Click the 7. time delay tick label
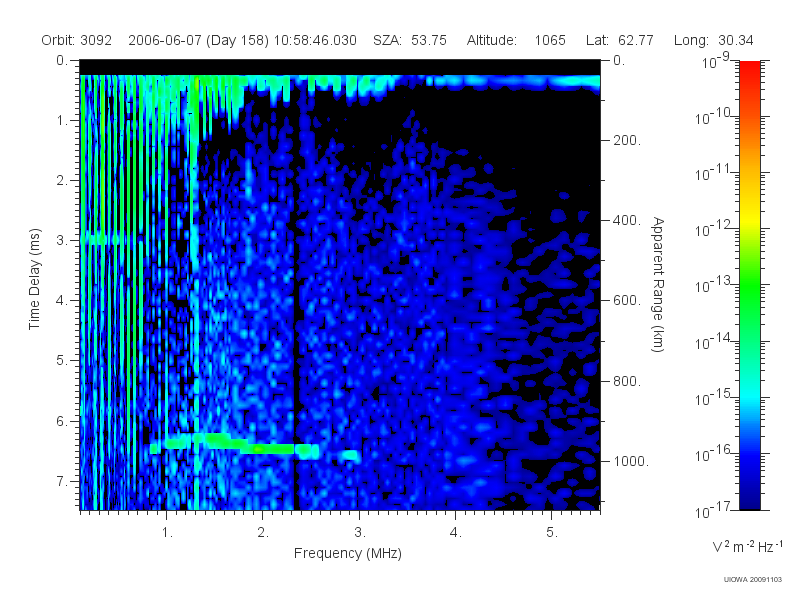The image size is (800, 600). pos(61,481)
